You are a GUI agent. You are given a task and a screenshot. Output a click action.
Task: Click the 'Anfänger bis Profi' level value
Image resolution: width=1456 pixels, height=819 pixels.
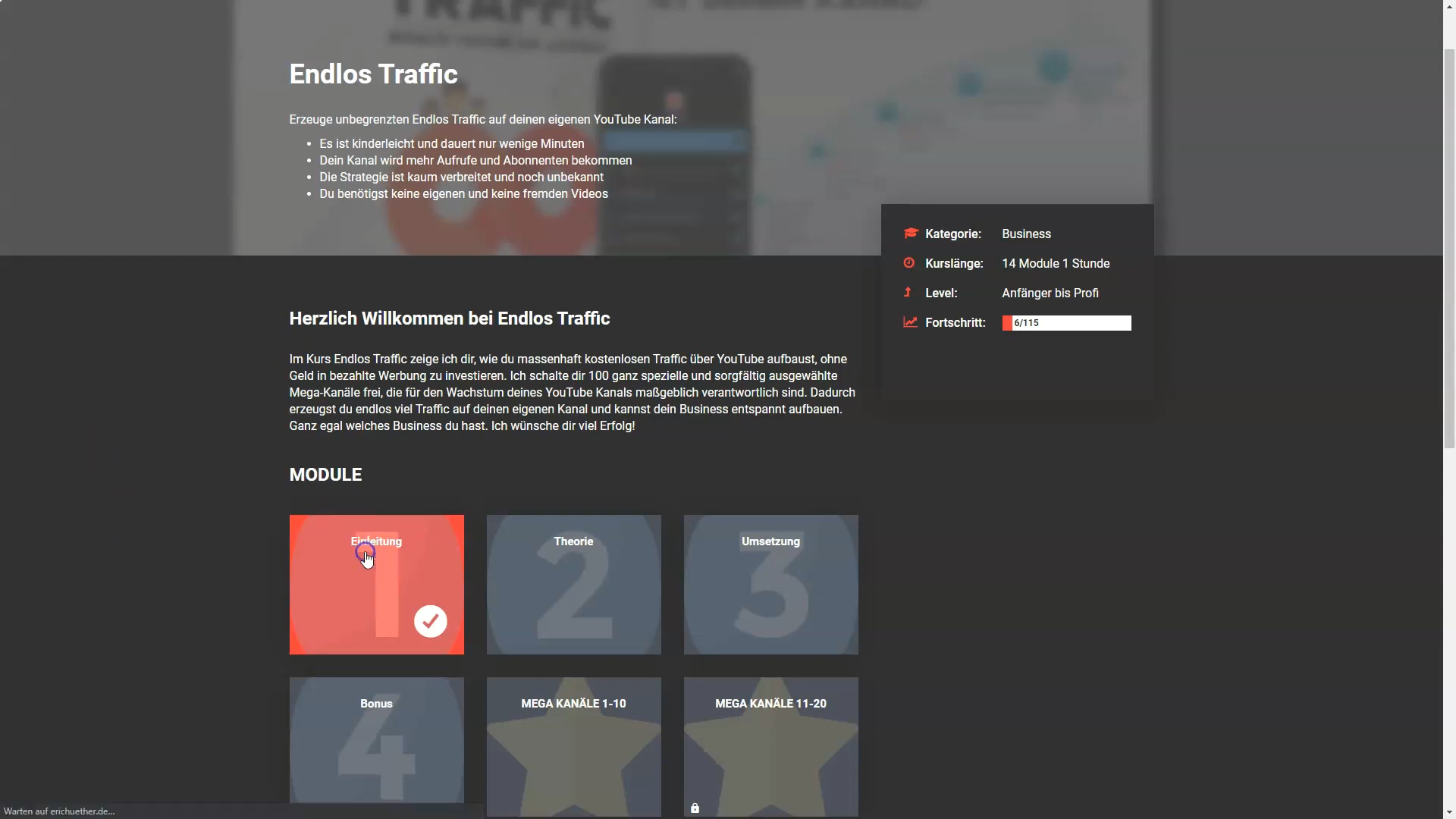[1050, 293]
